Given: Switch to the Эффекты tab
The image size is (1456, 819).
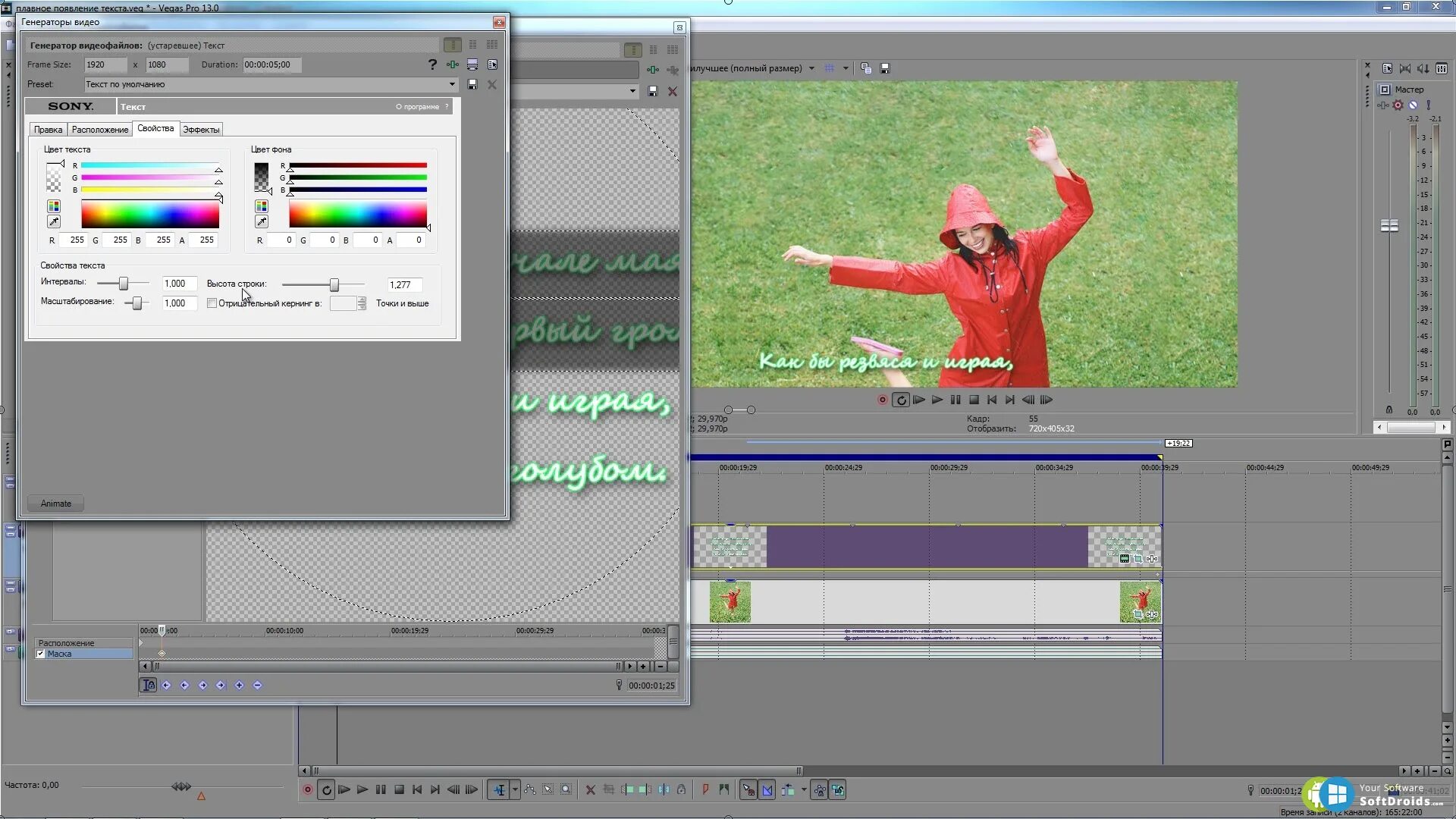Looking at the screenshot, I should [202, 129].
